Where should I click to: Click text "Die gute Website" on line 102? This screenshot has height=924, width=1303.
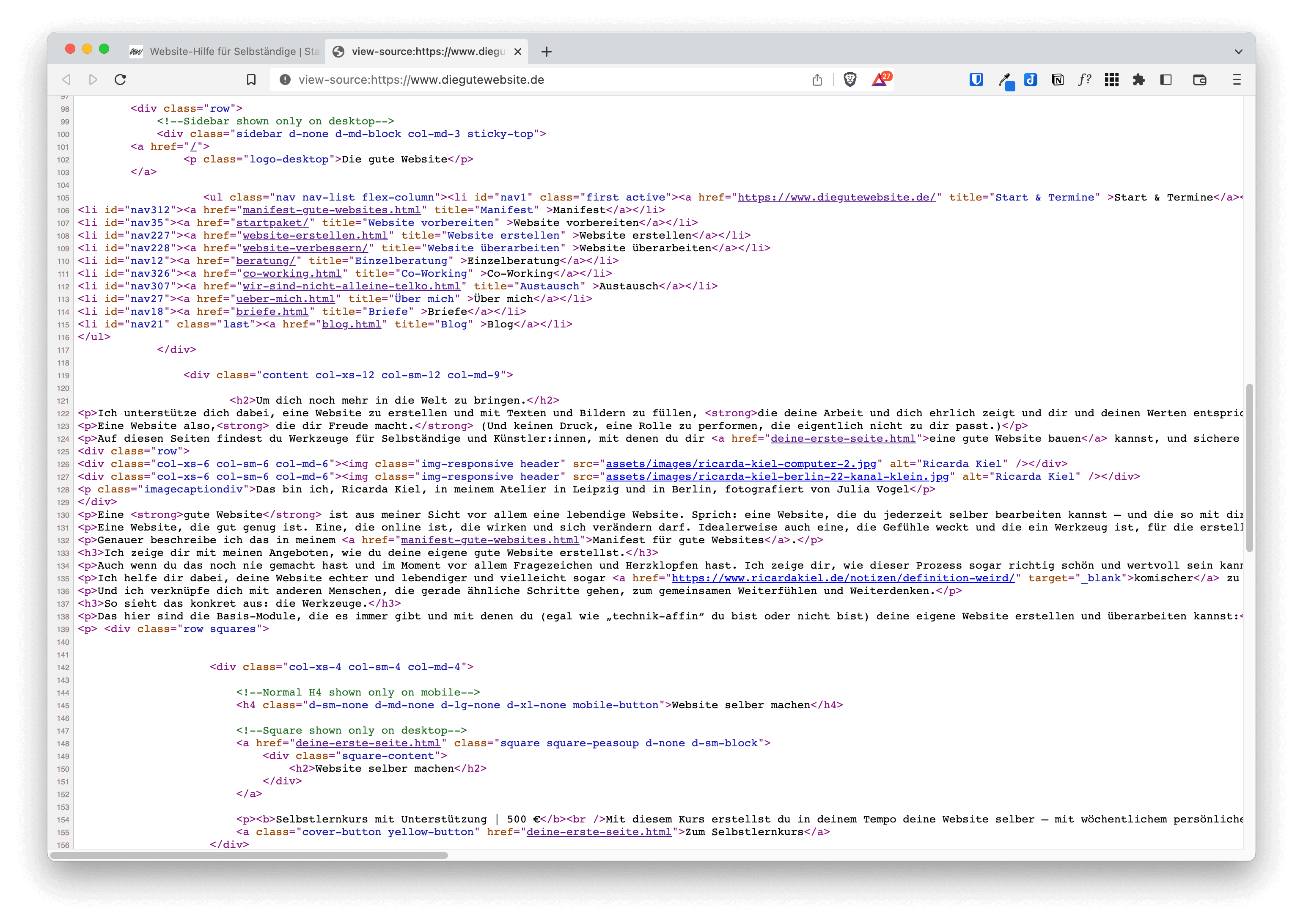click(x=394, y=159)
